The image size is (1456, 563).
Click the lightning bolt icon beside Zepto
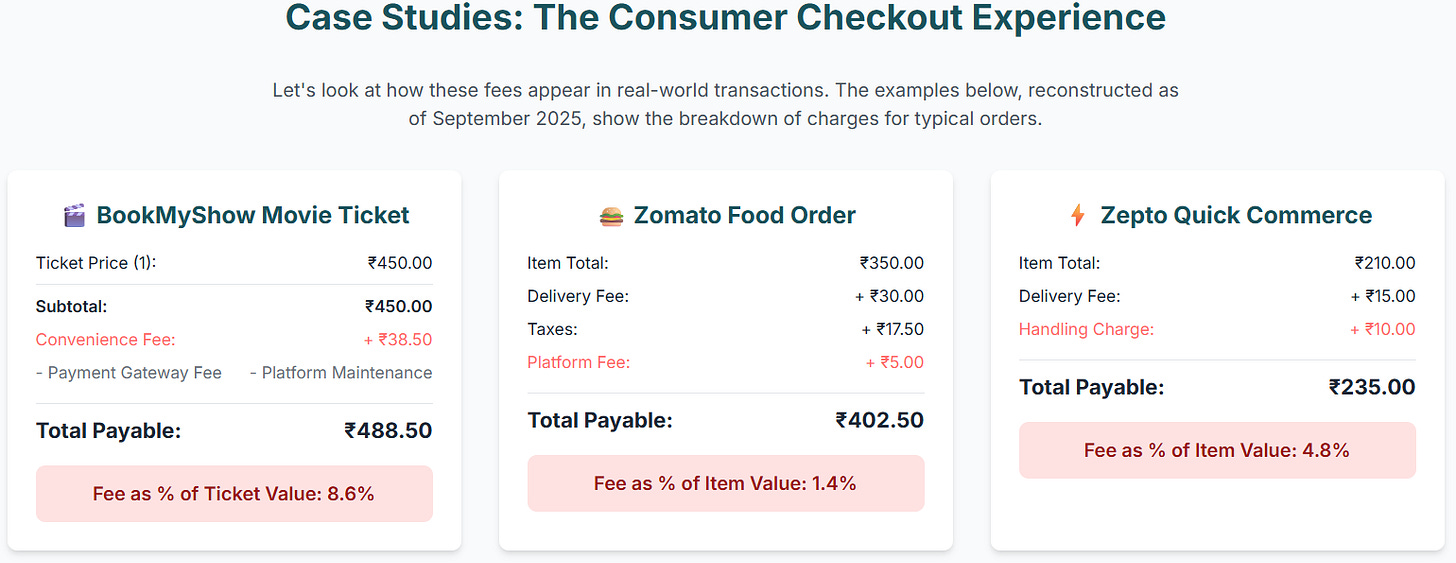(x=1077, y=215)
